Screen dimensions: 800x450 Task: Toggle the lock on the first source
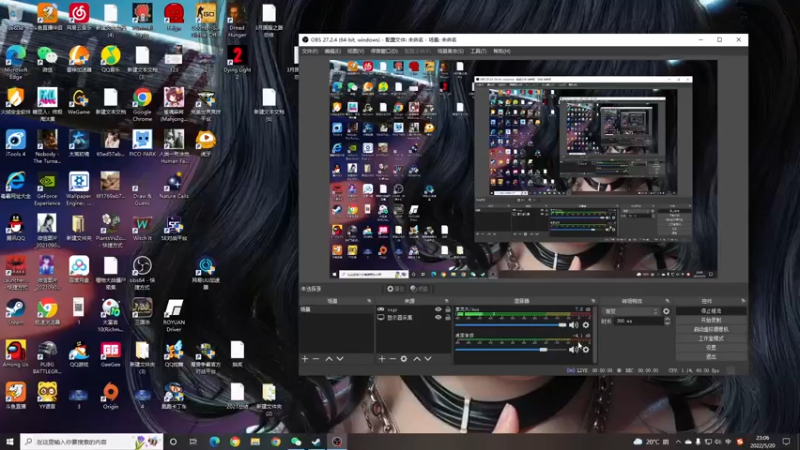(x=448, y=309)
